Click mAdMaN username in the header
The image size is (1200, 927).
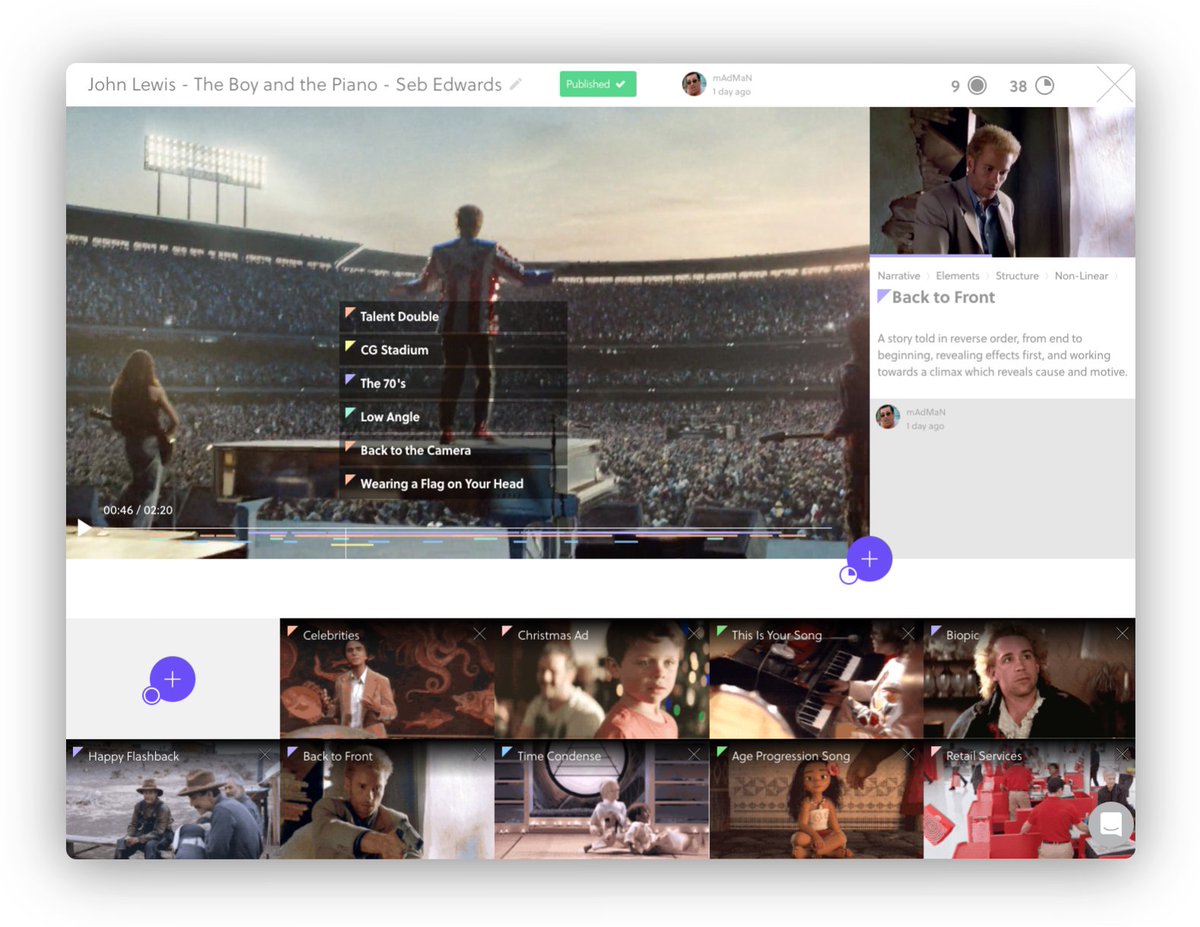pyautogui.click(x=731, y=78)
